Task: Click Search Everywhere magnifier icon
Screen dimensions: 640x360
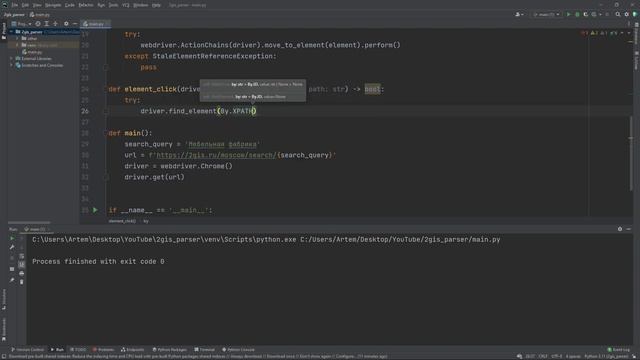Action: tap(618, 14)
